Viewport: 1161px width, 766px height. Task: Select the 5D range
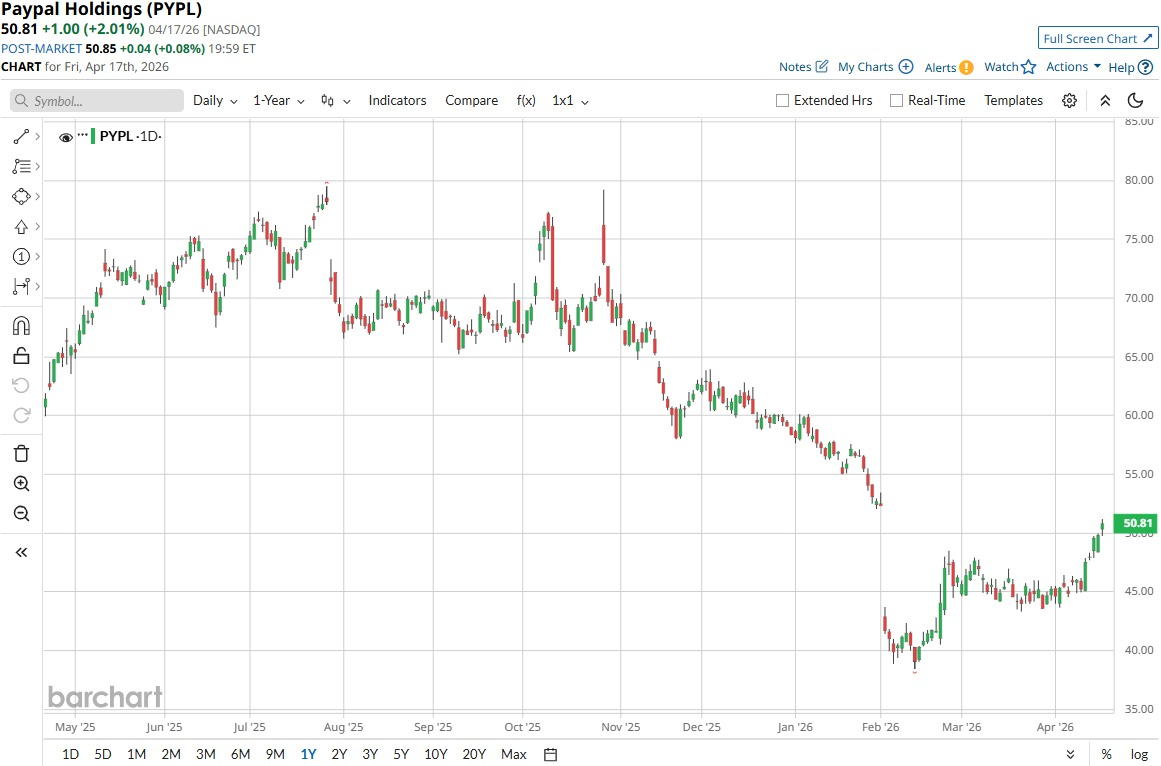tap(103, 754)
